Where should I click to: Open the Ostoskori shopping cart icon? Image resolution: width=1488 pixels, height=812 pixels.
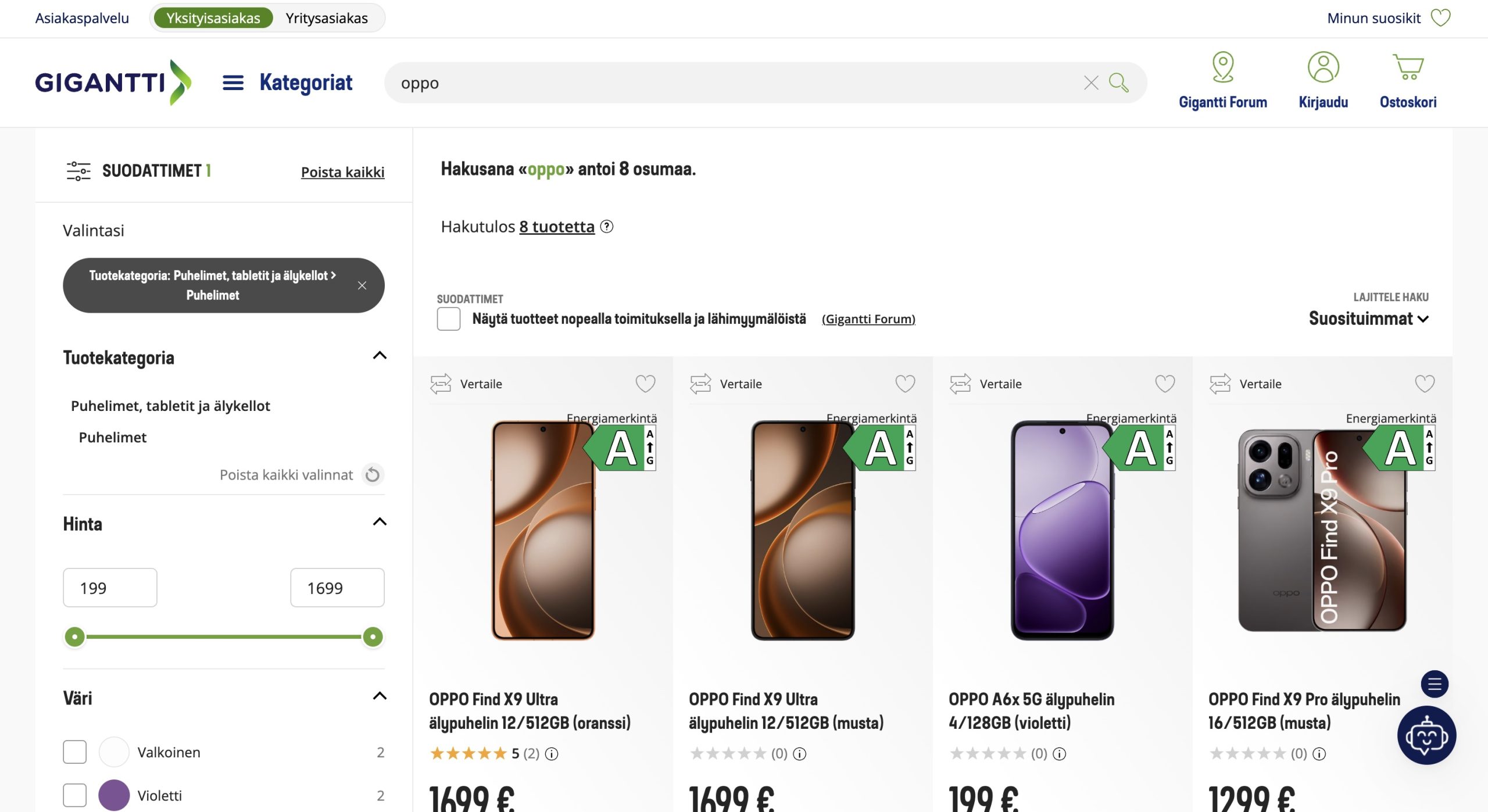click(1407, 67)
